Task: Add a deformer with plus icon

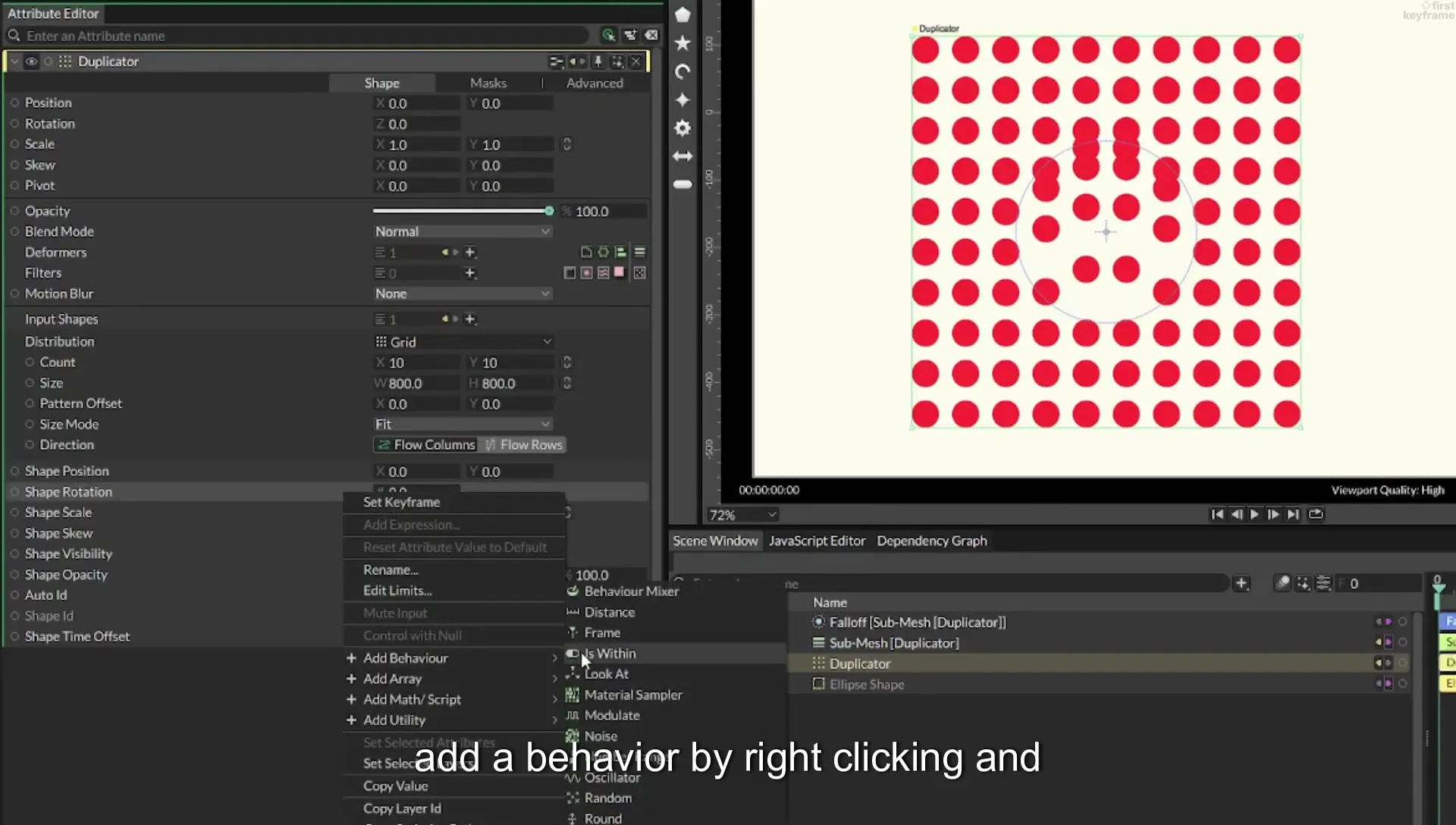Action: [470, 253]
